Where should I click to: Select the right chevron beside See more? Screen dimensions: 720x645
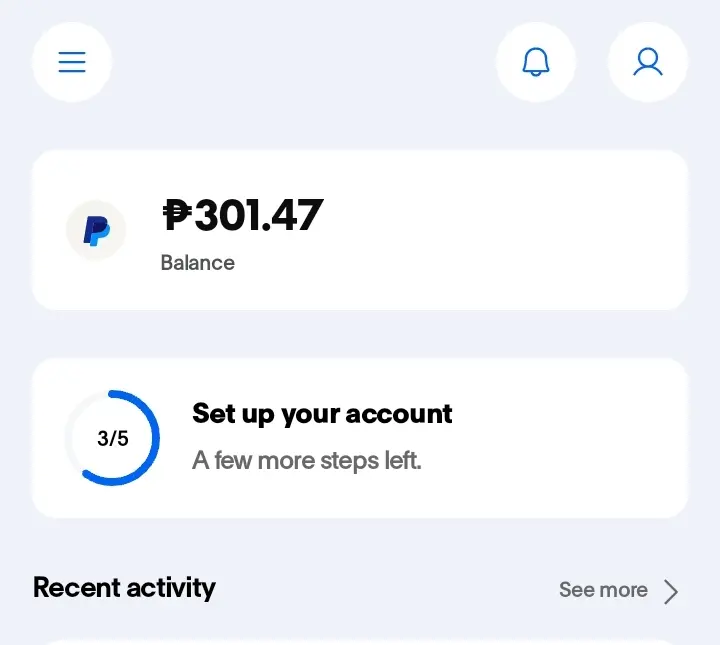[x=671, y=591]
